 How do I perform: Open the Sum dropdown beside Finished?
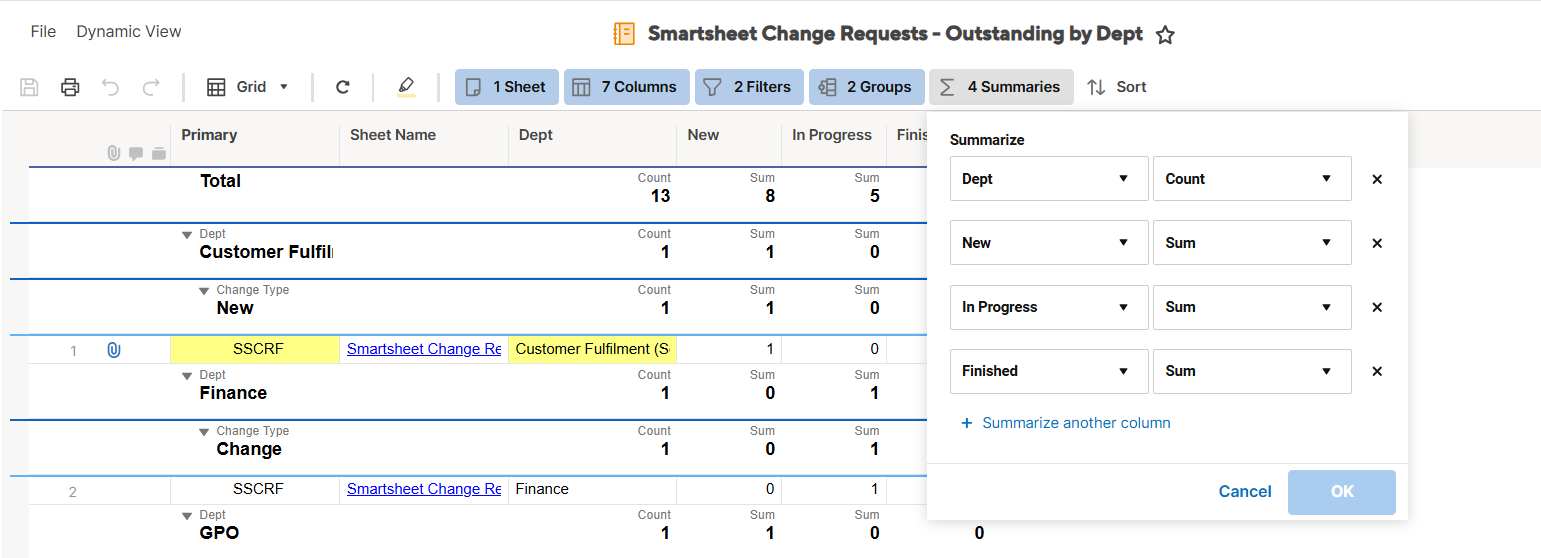[1252, 371]
